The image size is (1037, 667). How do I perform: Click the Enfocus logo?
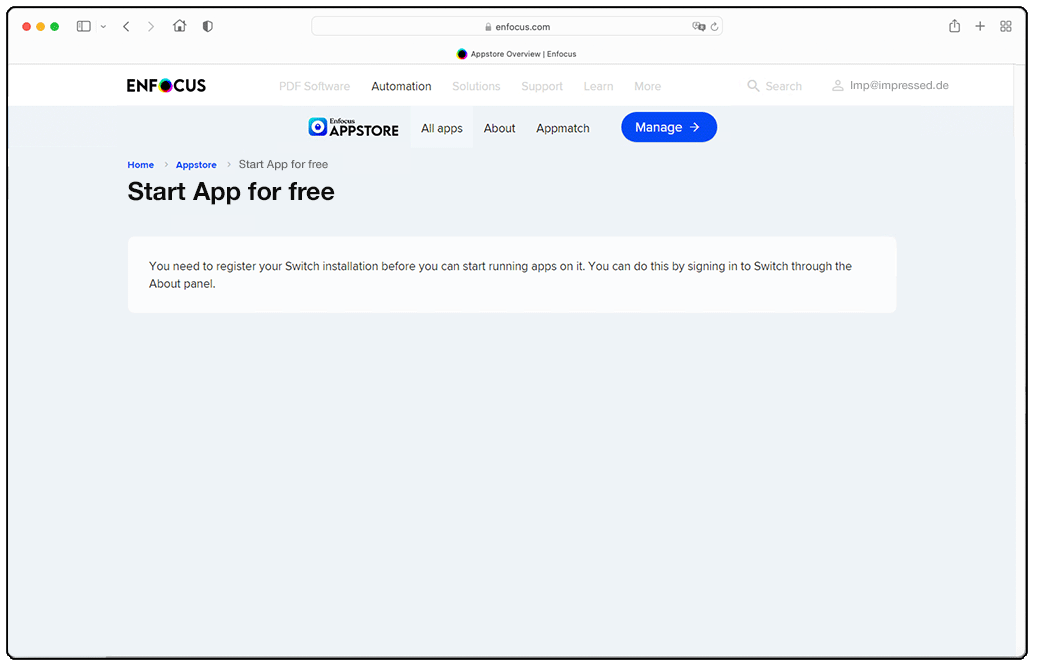point(166,85)
